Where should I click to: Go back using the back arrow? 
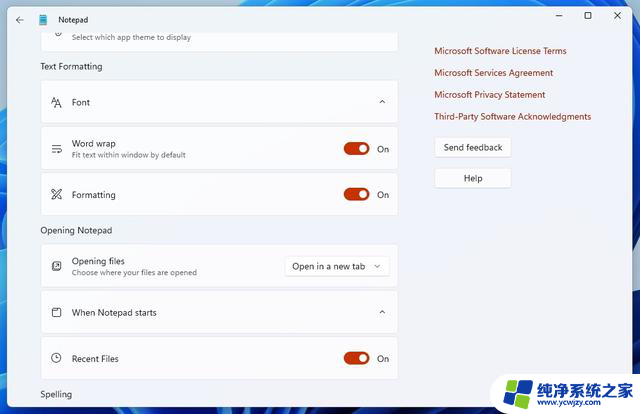(20, 20)
